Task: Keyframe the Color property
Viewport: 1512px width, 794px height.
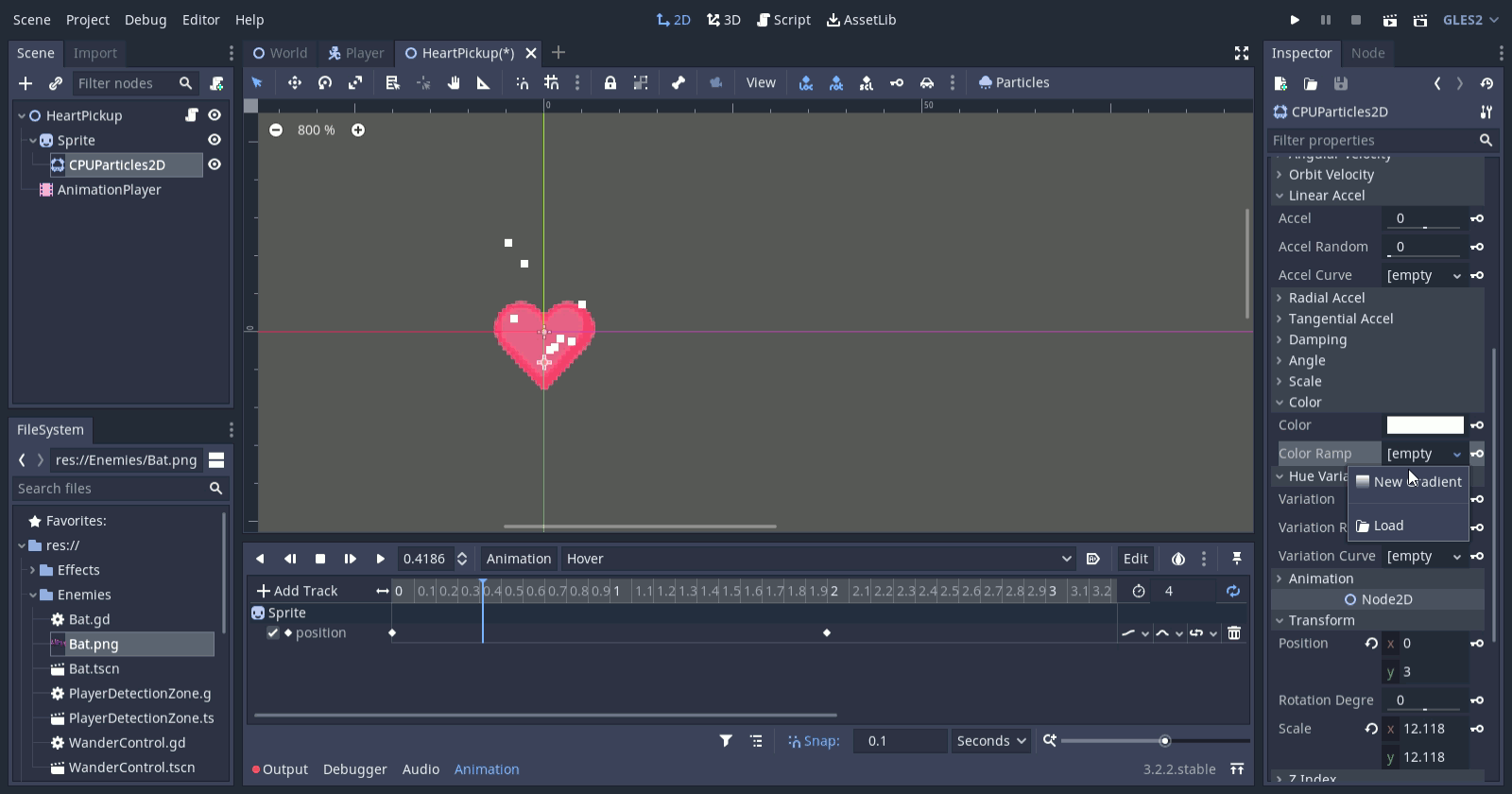Action: (x=1477, y=425)
